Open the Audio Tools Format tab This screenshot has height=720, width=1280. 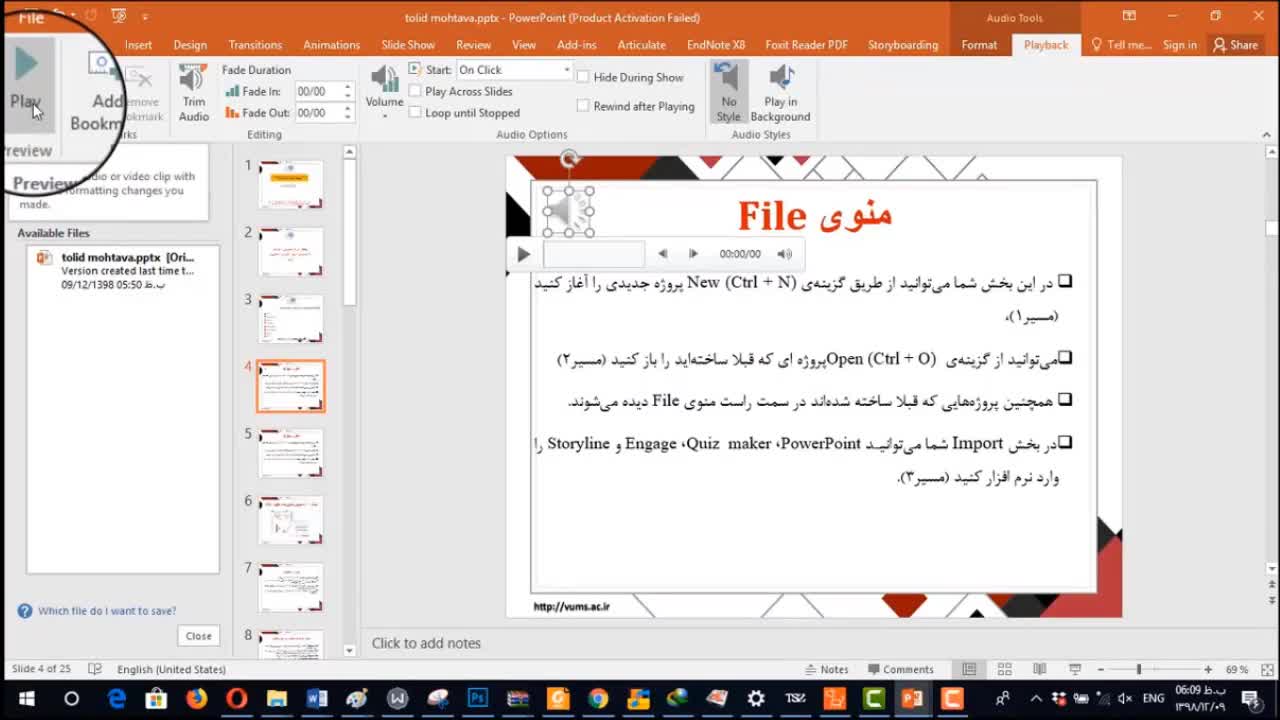coord(979,45)
